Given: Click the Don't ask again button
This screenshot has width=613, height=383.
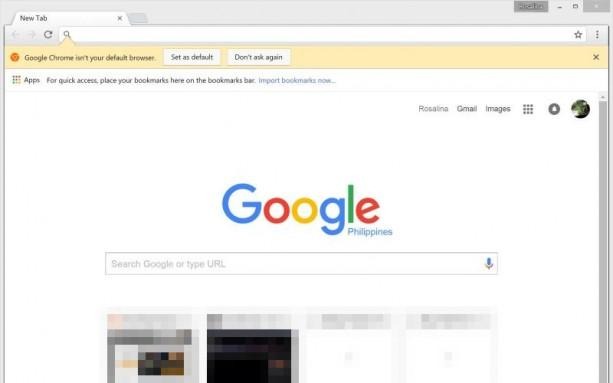Looking at the screenshot, I should [x=258, y=57].
